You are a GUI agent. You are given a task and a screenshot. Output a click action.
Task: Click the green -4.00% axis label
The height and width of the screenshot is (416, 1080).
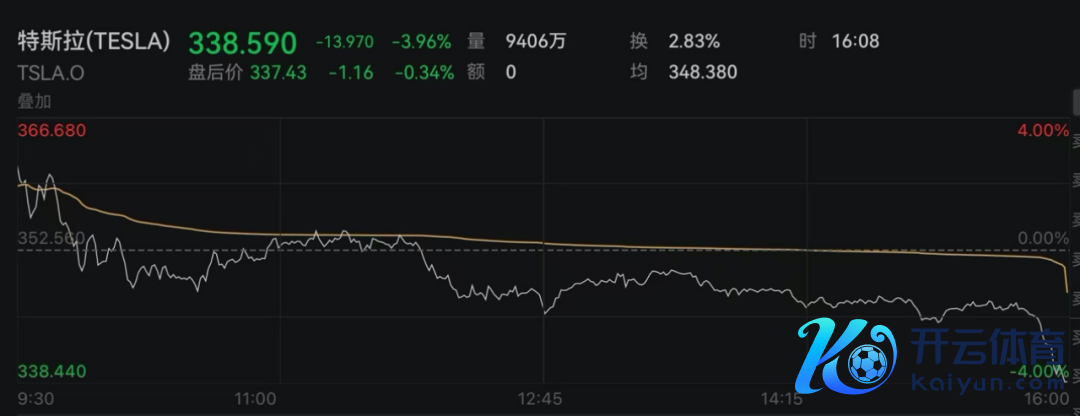[x=1040, y=372]
